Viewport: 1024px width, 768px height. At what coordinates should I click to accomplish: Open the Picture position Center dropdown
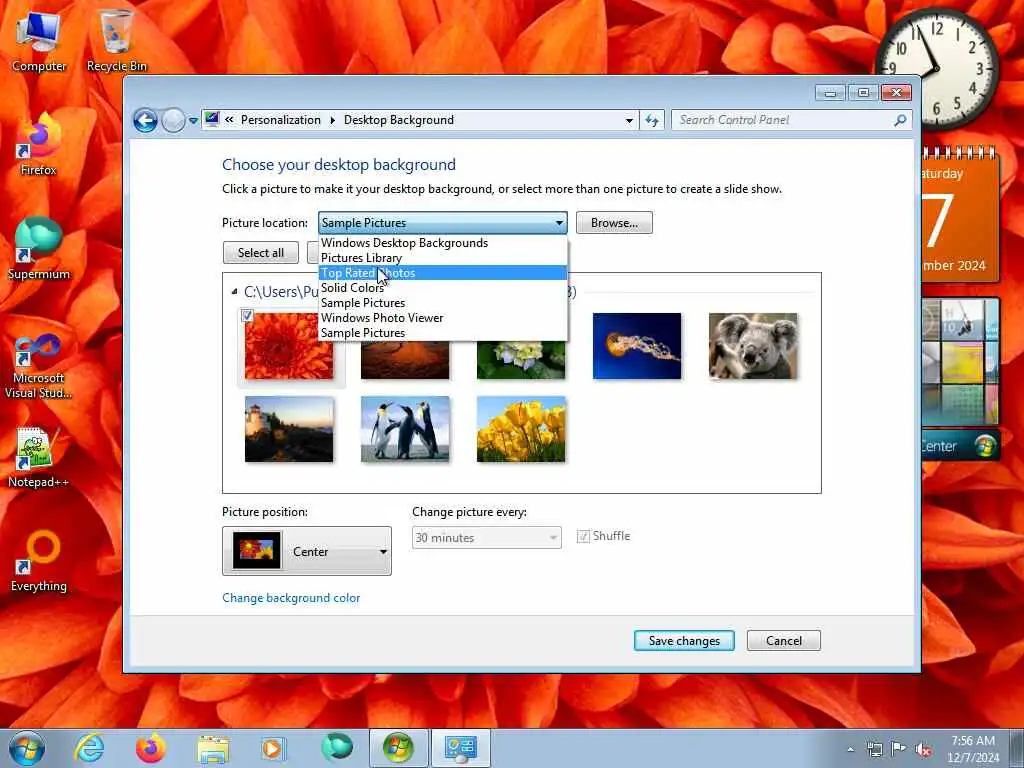(x=307, y=551)
